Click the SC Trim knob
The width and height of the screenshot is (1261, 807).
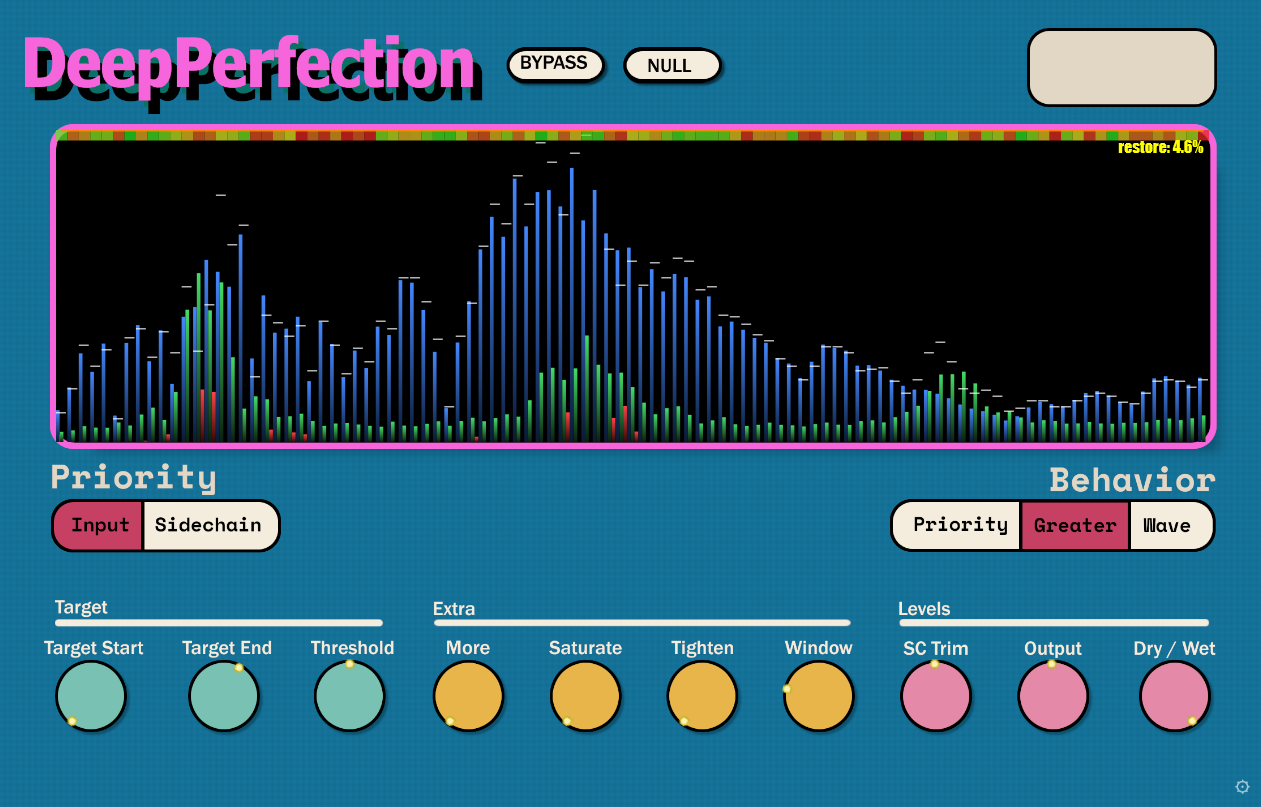(x=936, y=696)
